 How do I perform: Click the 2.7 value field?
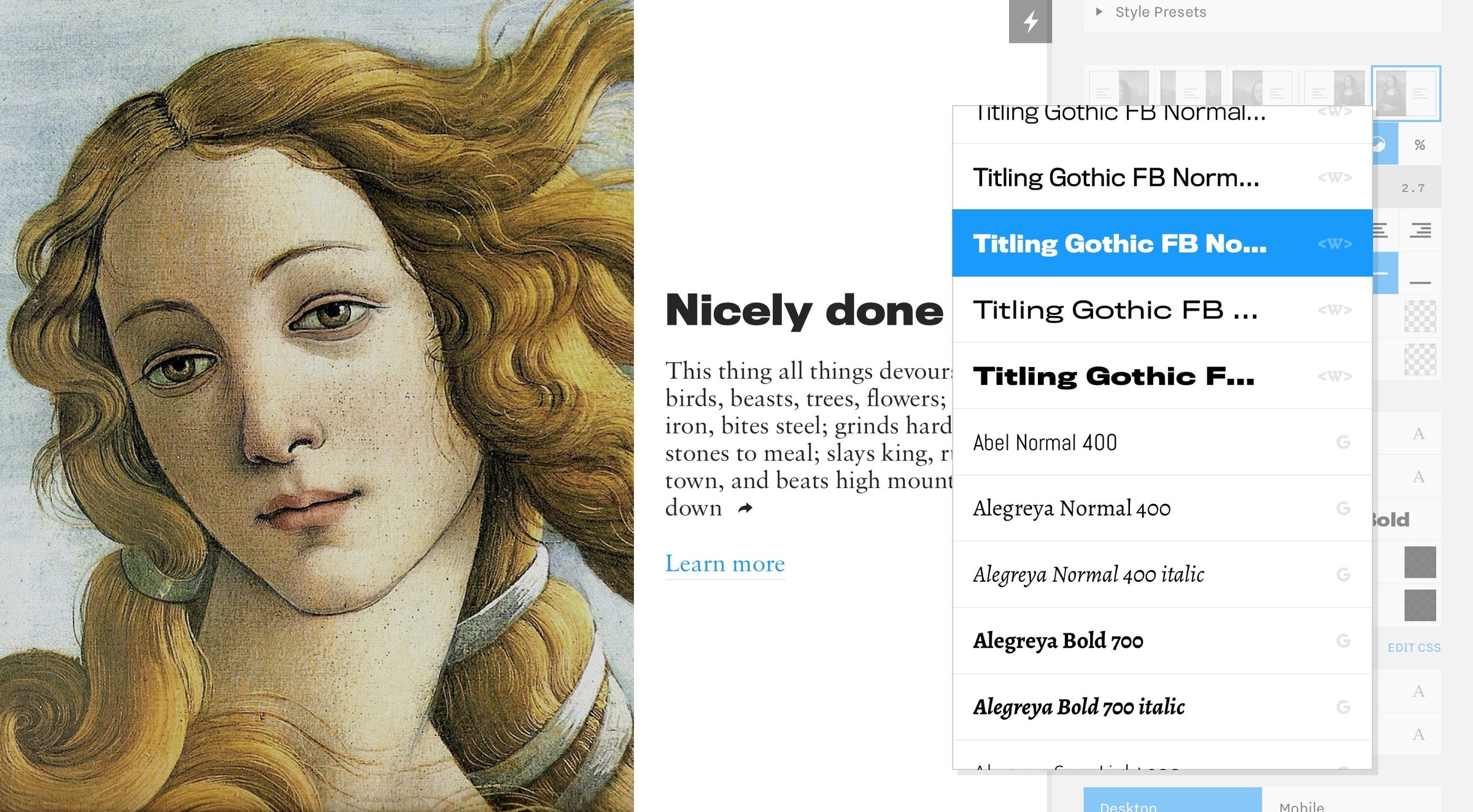(x=1413, y=188)
